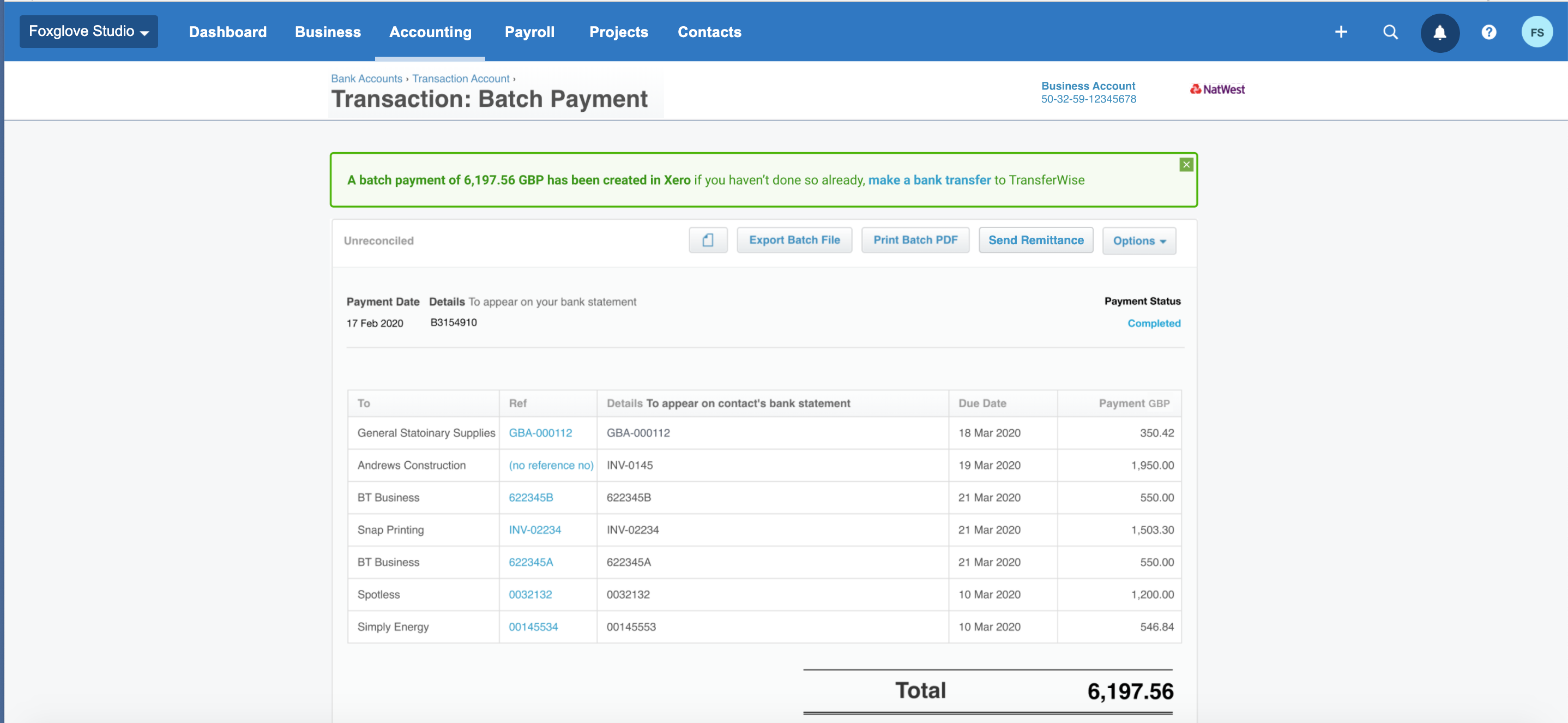Go to the Dashboard tab

(228, 32)
